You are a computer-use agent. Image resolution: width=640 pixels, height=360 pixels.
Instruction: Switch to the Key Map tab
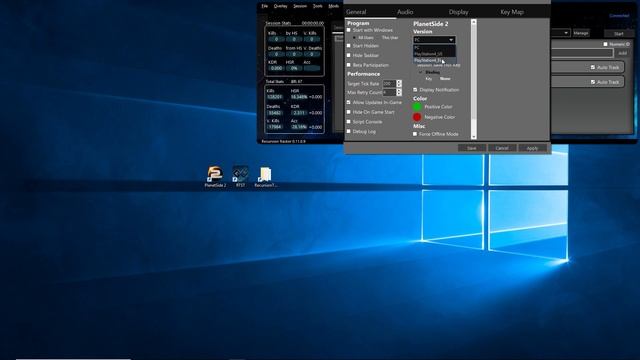[512, 12]
